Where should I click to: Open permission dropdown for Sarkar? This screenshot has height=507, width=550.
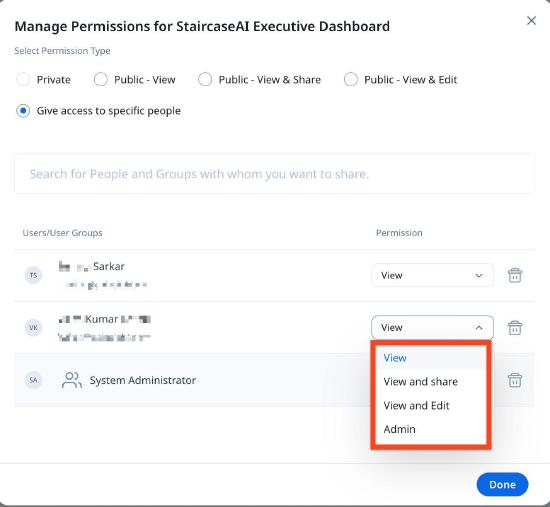pos(432,275)
